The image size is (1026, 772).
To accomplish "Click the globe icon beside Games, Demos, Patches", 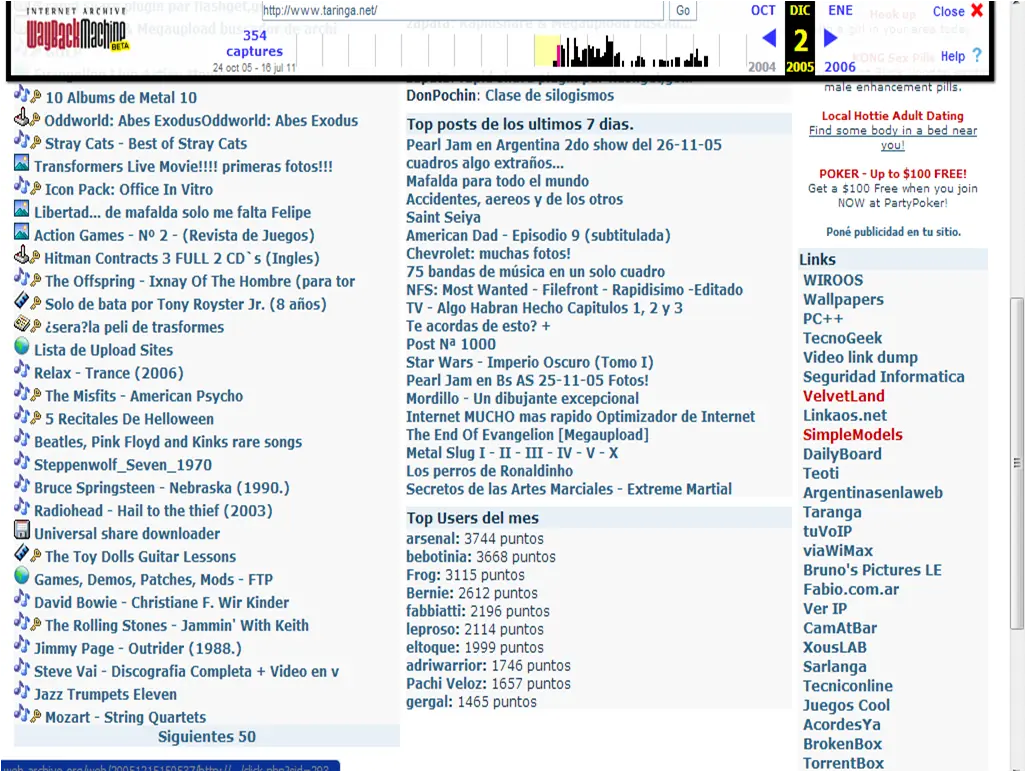I will coord(22,576).
